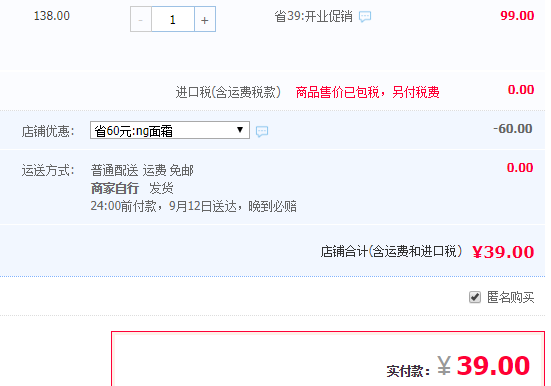Click the 实付款 ¥39.00 payment total
Image resolution: width=551 pixels, height=386 pixels.
[x=483, y=366]
